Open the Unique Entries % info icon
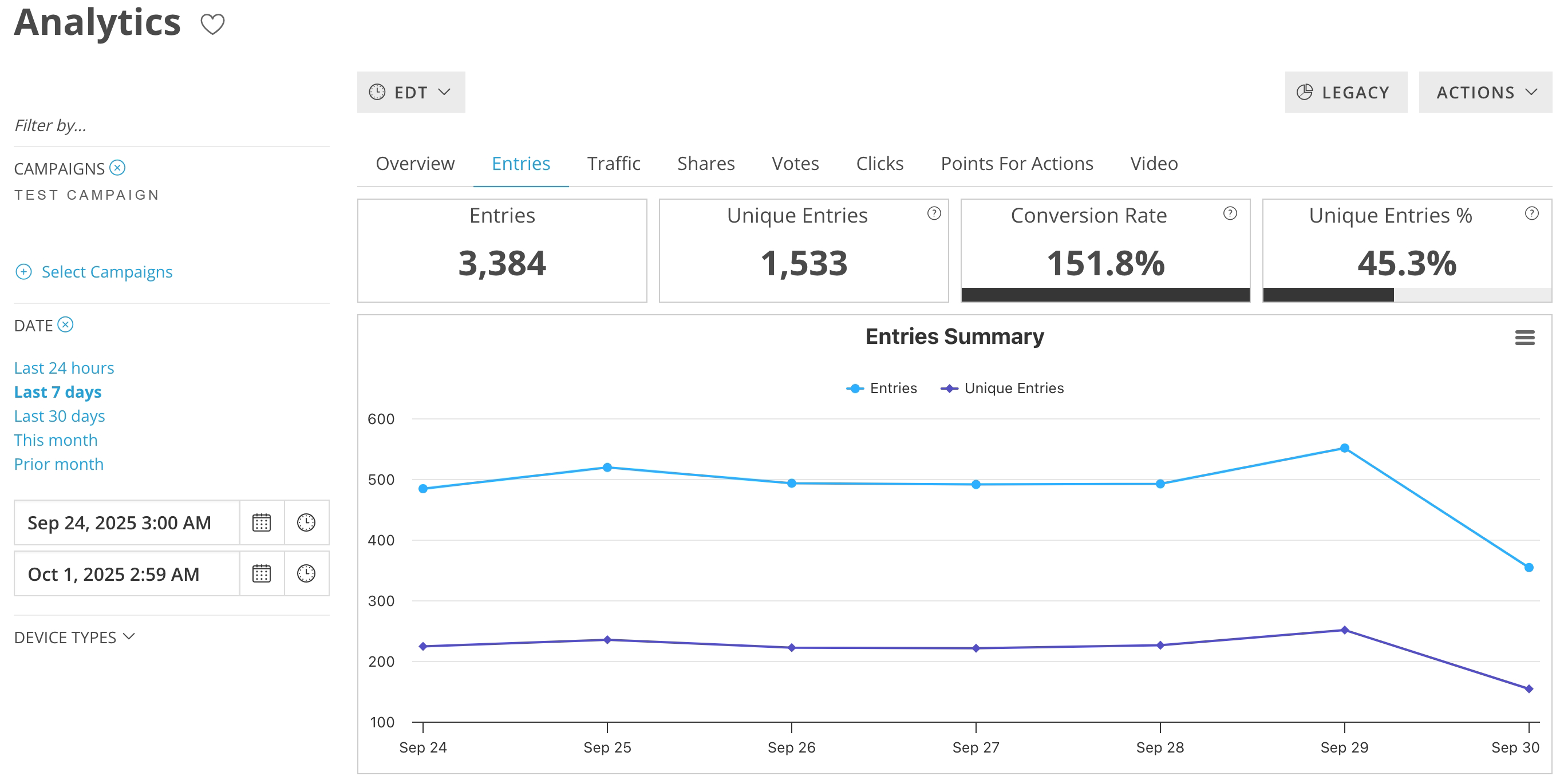The width and height of the screenshot is (1560, 784). (1531, 213)
